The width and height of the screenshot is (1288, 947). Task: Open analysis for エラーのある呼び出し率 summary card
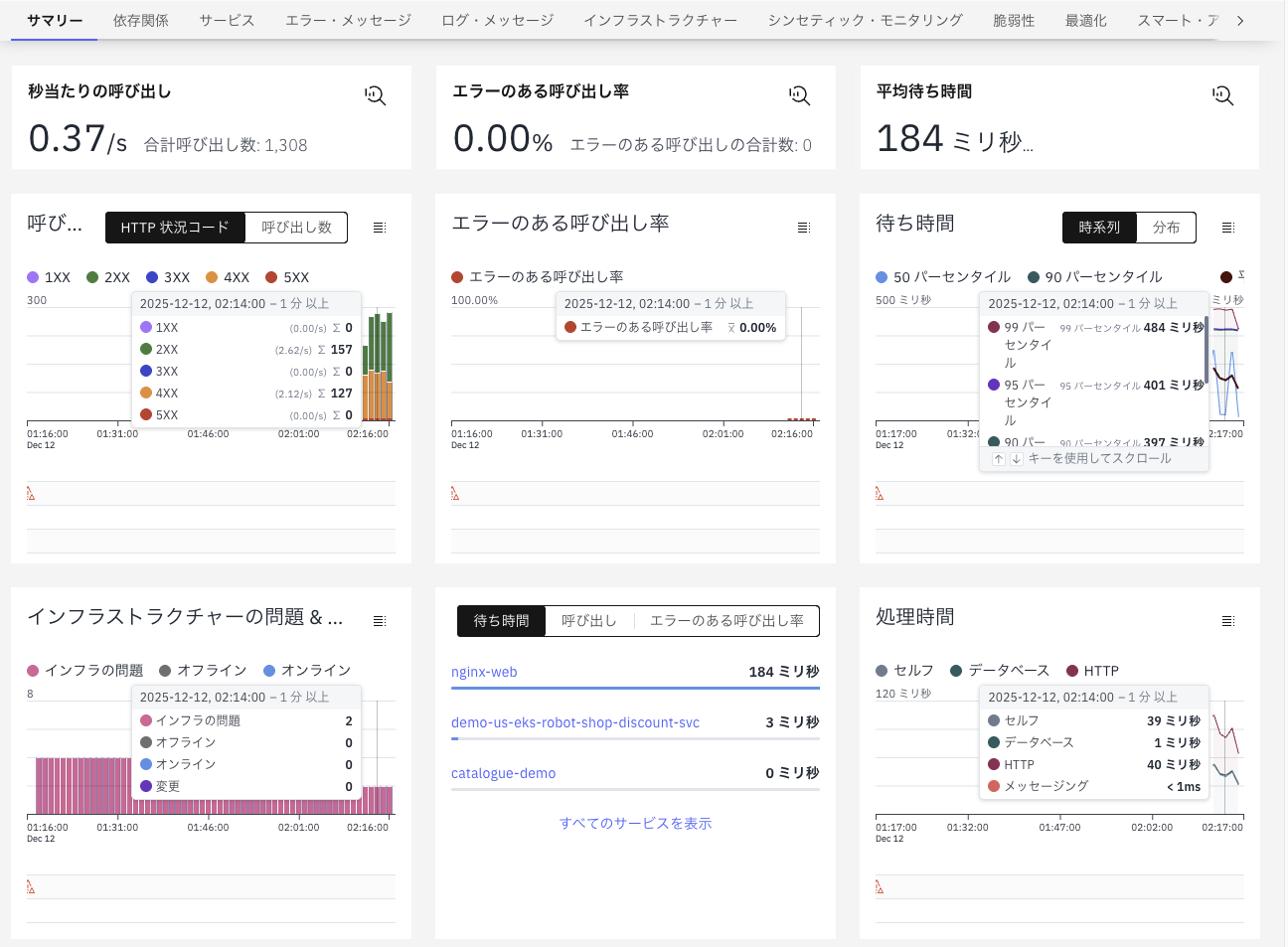pos(800,95)
